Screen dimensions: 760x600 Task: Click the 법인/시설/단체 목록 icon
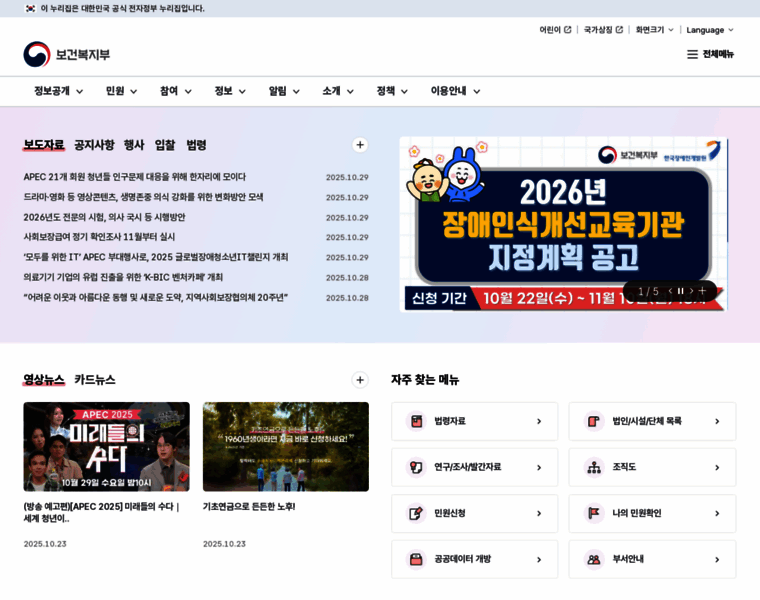pos(594,421)
